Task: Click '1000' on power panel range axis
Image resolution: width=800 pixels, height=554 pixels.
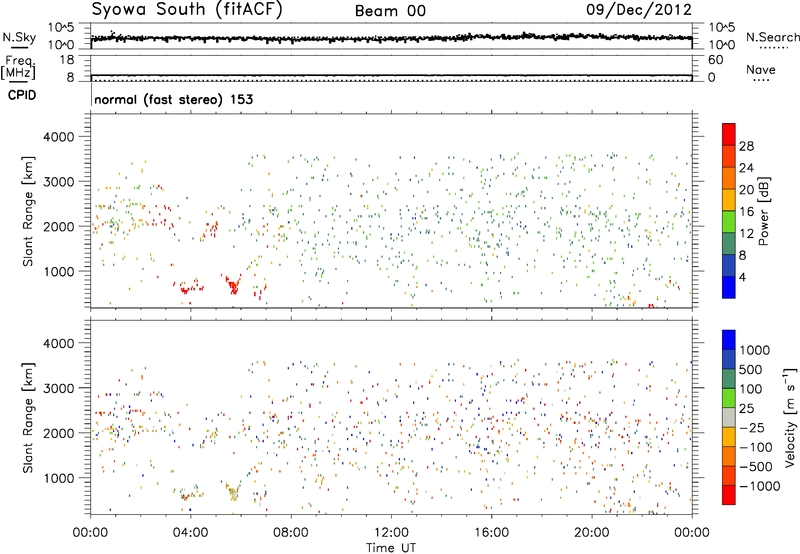Action: [58, 271]
